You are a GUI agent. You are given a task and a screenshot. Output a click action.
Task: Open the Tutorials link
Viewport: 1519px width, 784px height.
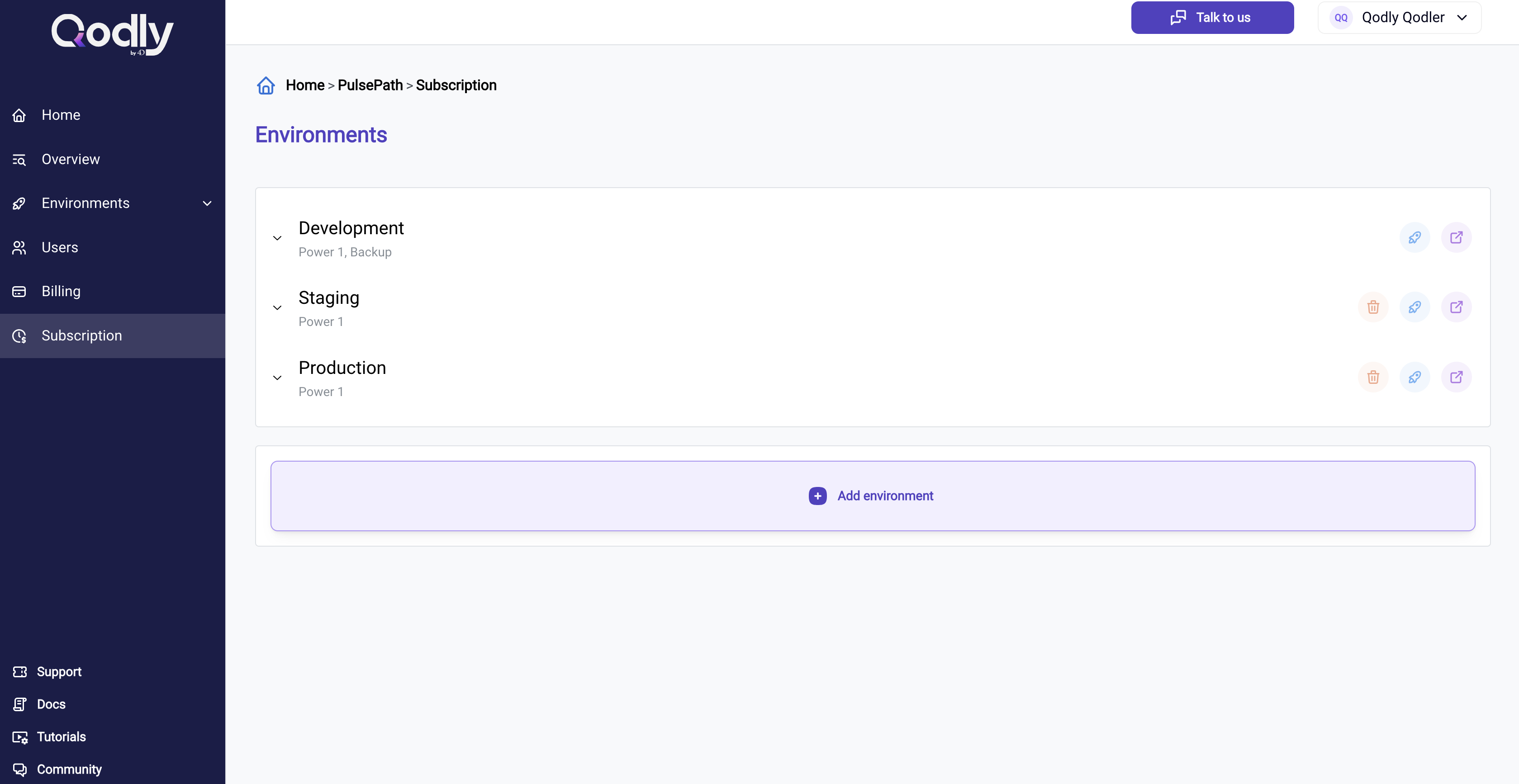click(x=62, y=737)
